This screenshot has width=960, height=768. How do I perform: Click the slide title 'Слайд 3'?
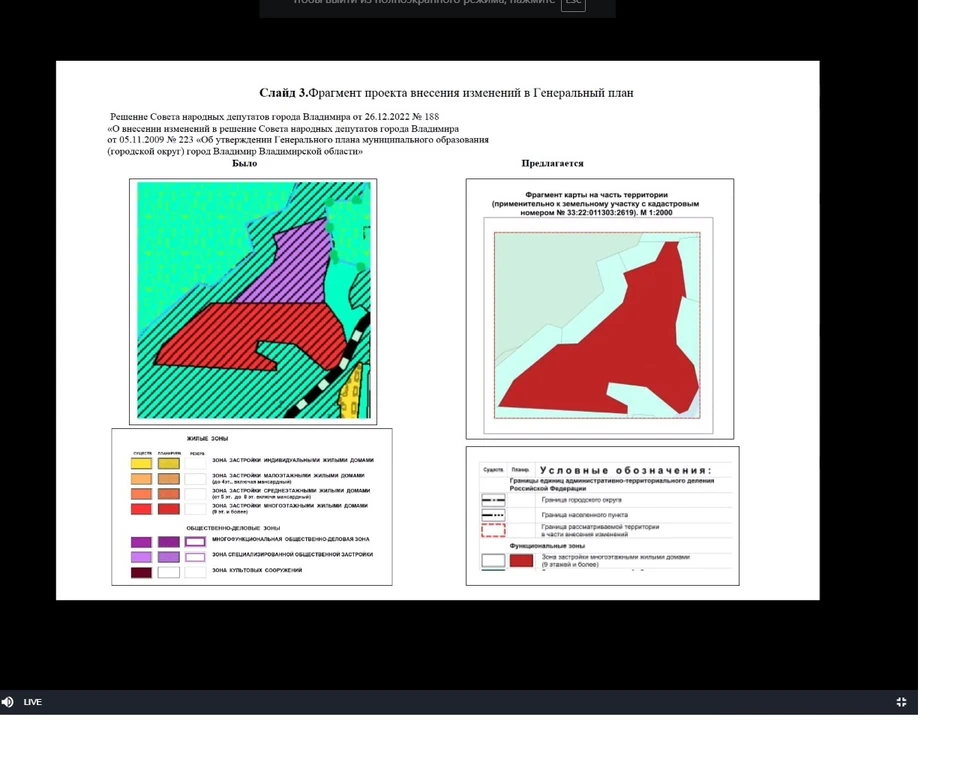coord(283,93)
